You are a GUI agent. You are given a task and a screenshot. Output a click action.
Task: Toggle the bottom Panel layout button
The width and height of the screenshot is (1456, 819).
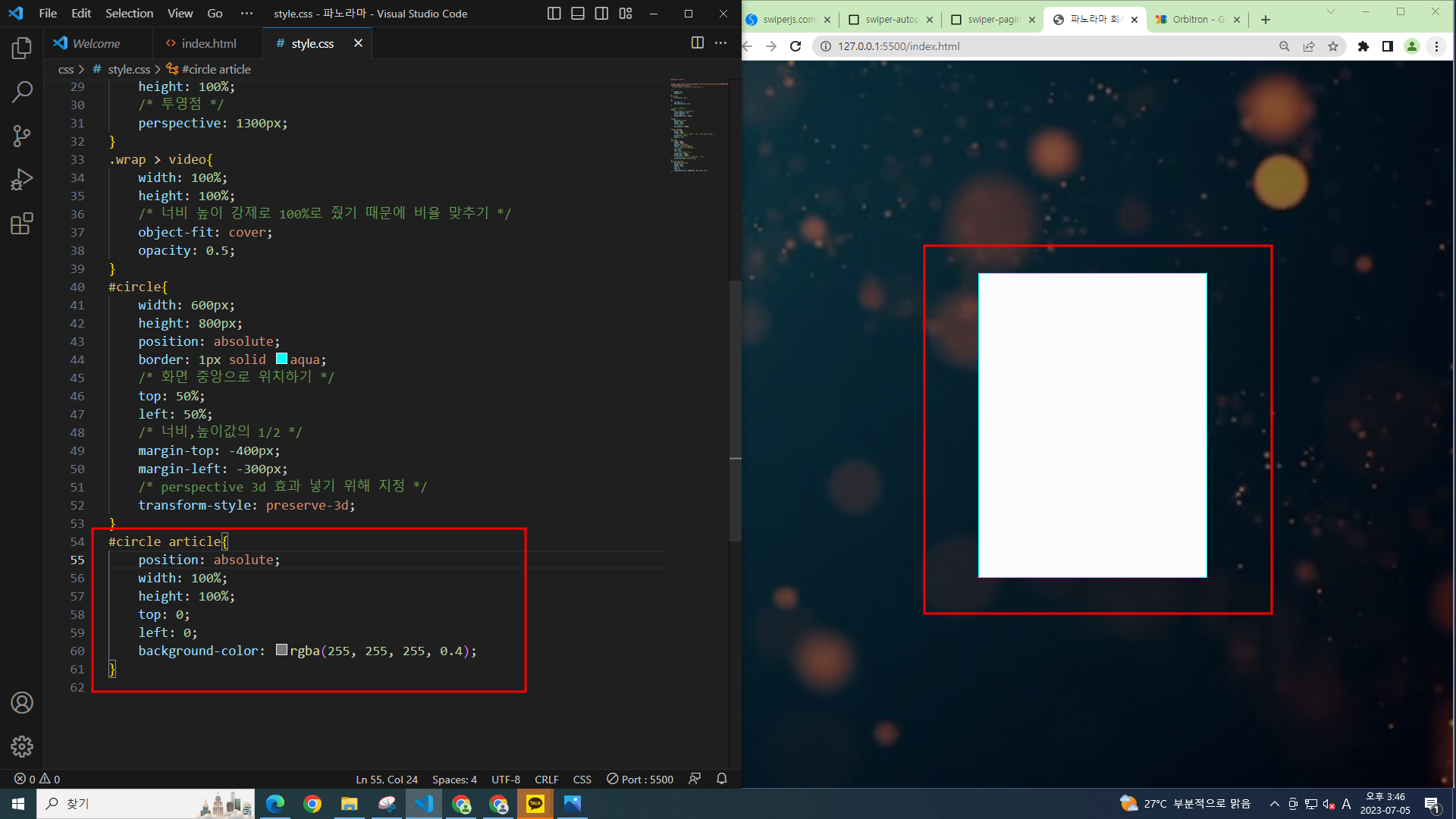coord(578,14)
